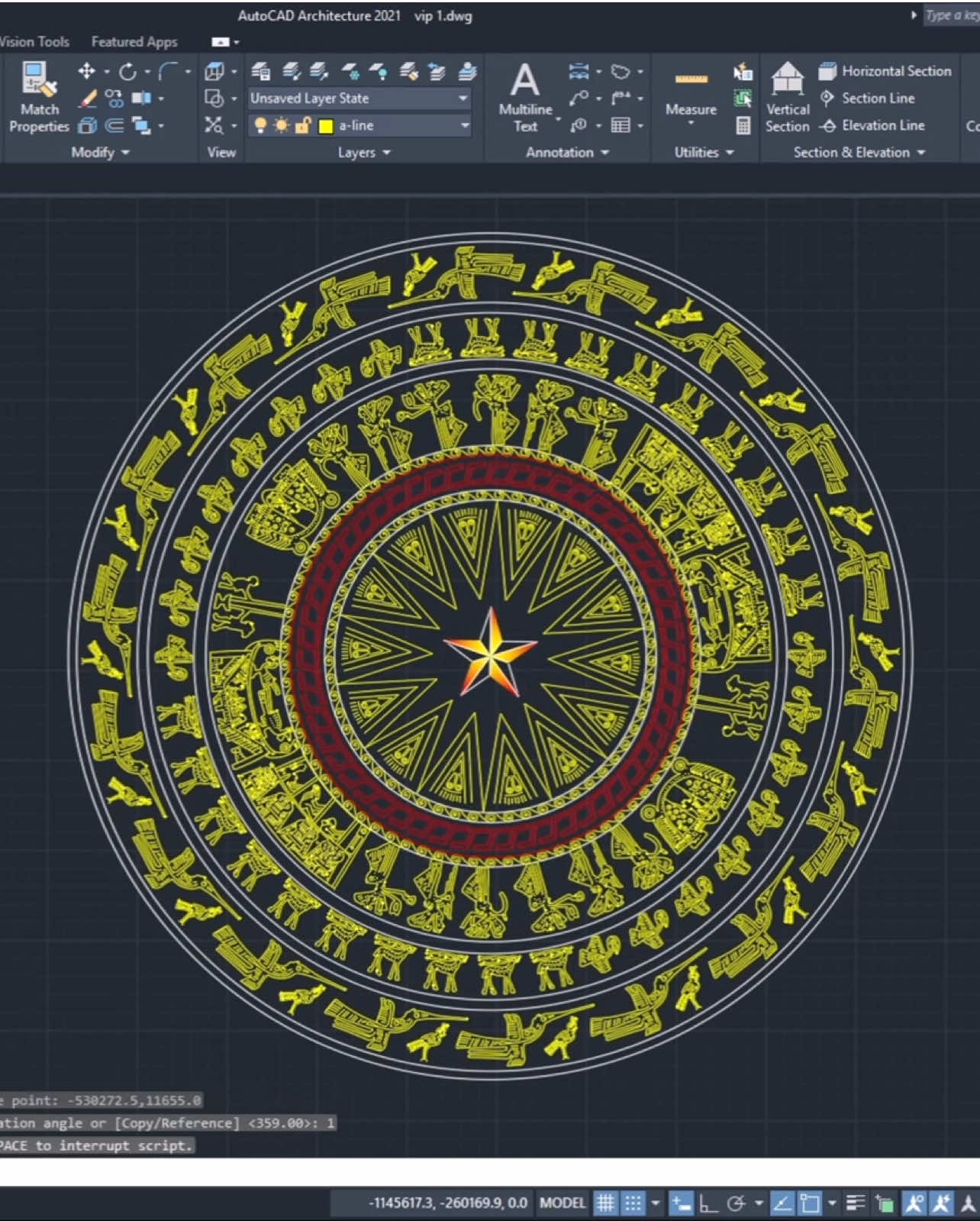Click the Match Properties tool

(x=38, y=97)
